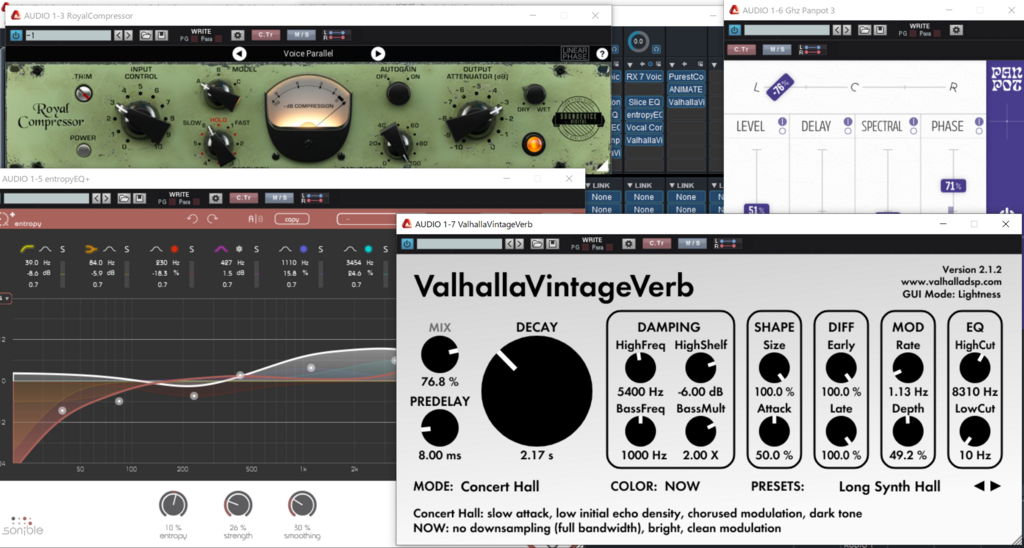This screenshot has height=548, width=1024.
Task: Select the PurestCo insert slot in mixer
Action: [x=686, y=77]
